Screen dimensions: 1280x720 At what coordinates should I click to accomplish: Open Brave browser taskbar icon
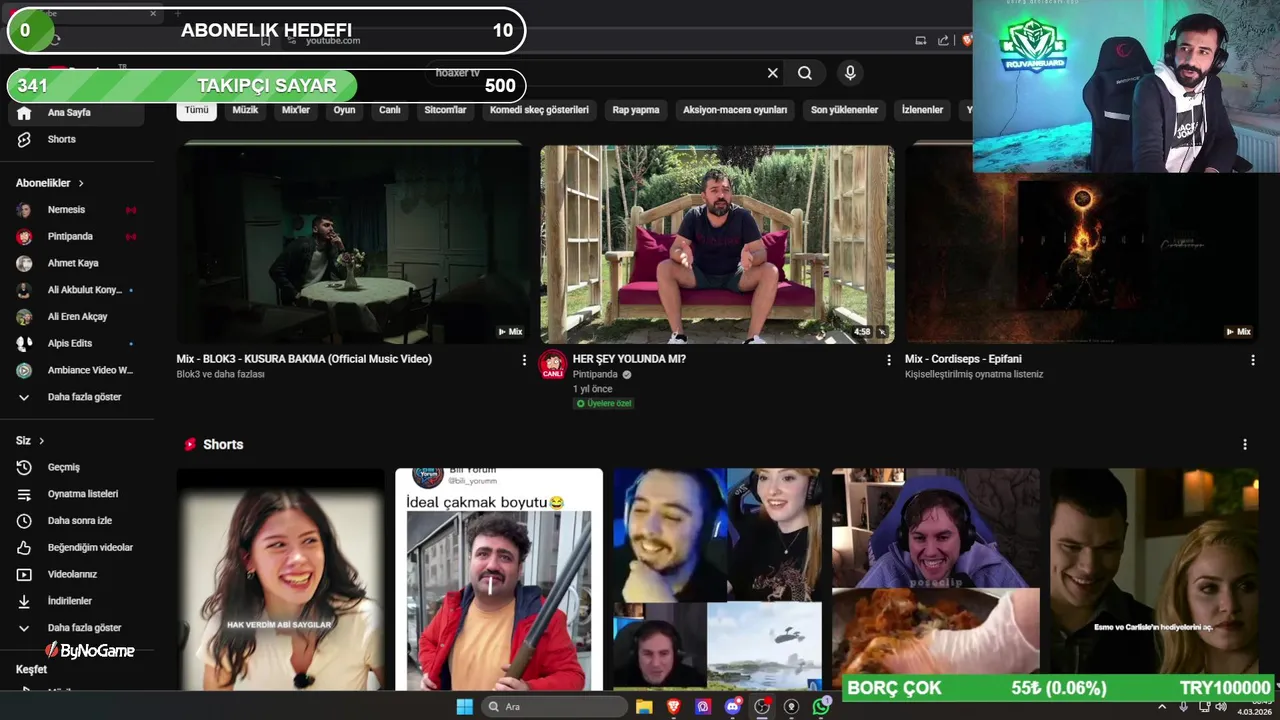[x=674, y=706]
